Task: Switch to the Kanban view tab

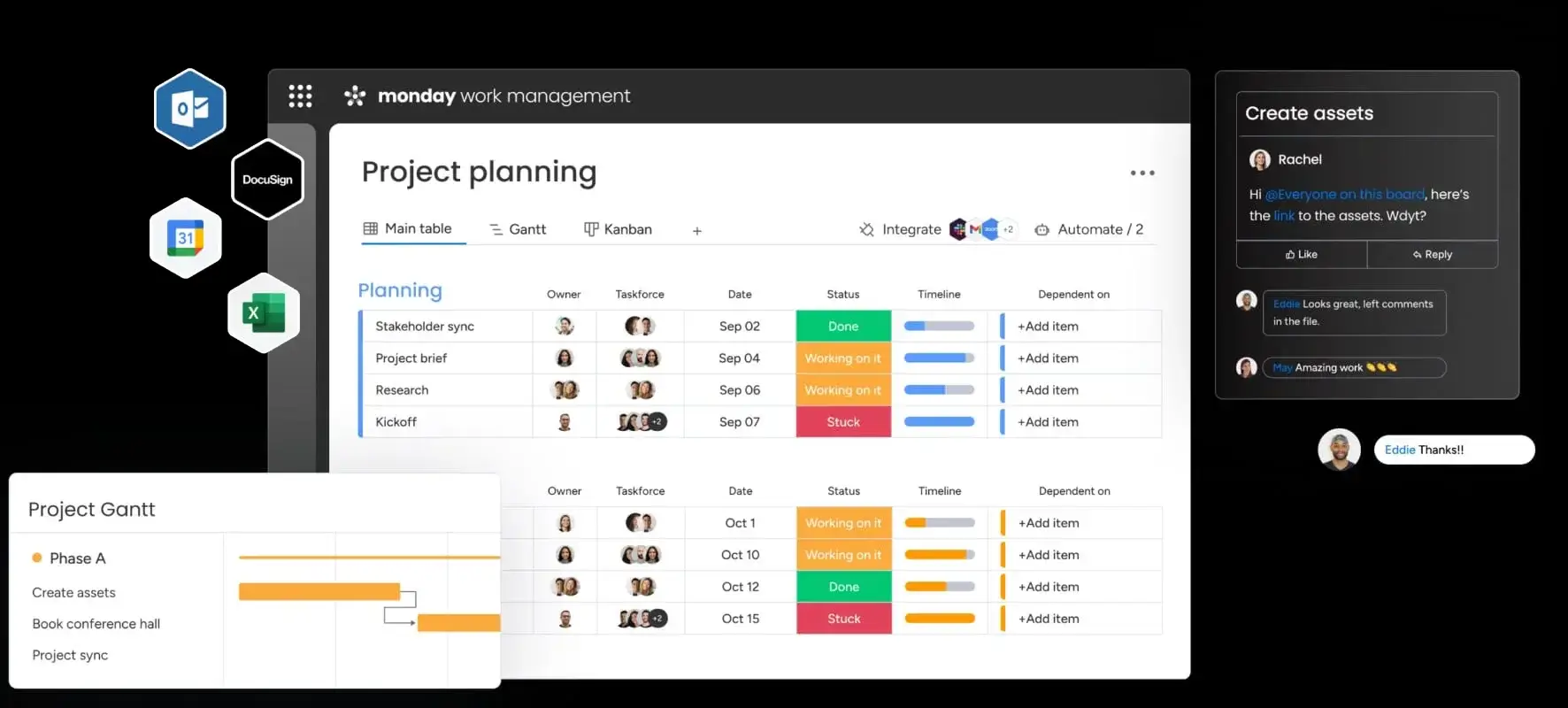Action: 618,229
